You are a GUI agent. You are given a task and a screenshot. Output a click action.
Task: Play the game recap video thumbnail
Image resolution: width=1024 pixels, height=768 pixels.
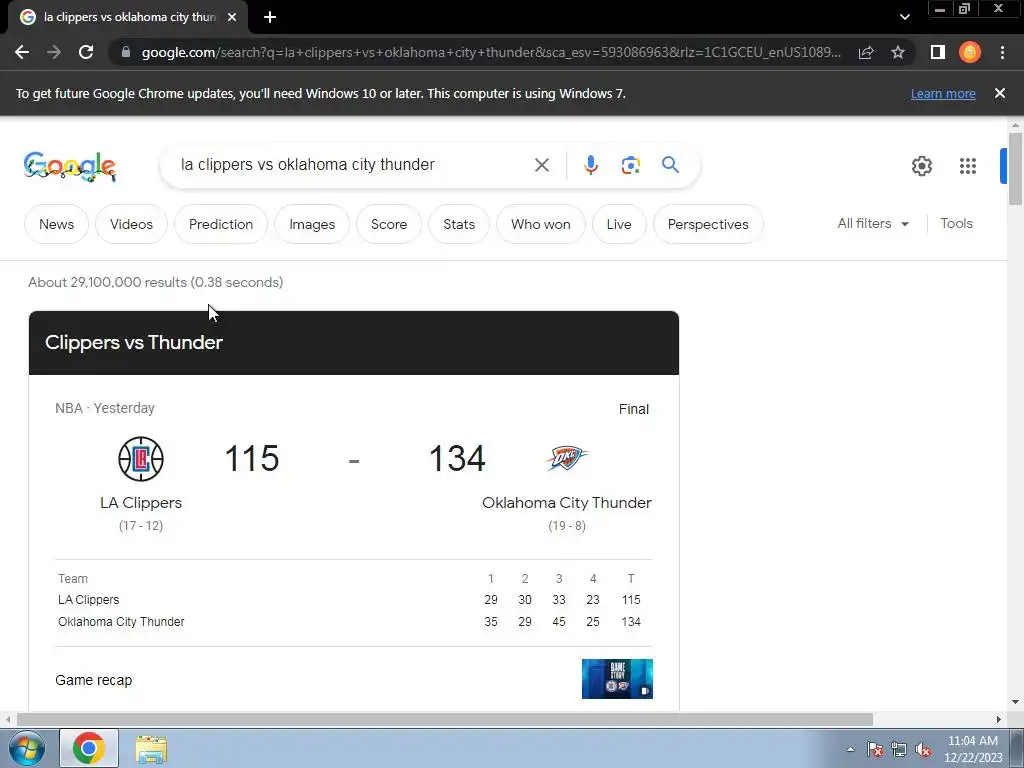point(617,679)
